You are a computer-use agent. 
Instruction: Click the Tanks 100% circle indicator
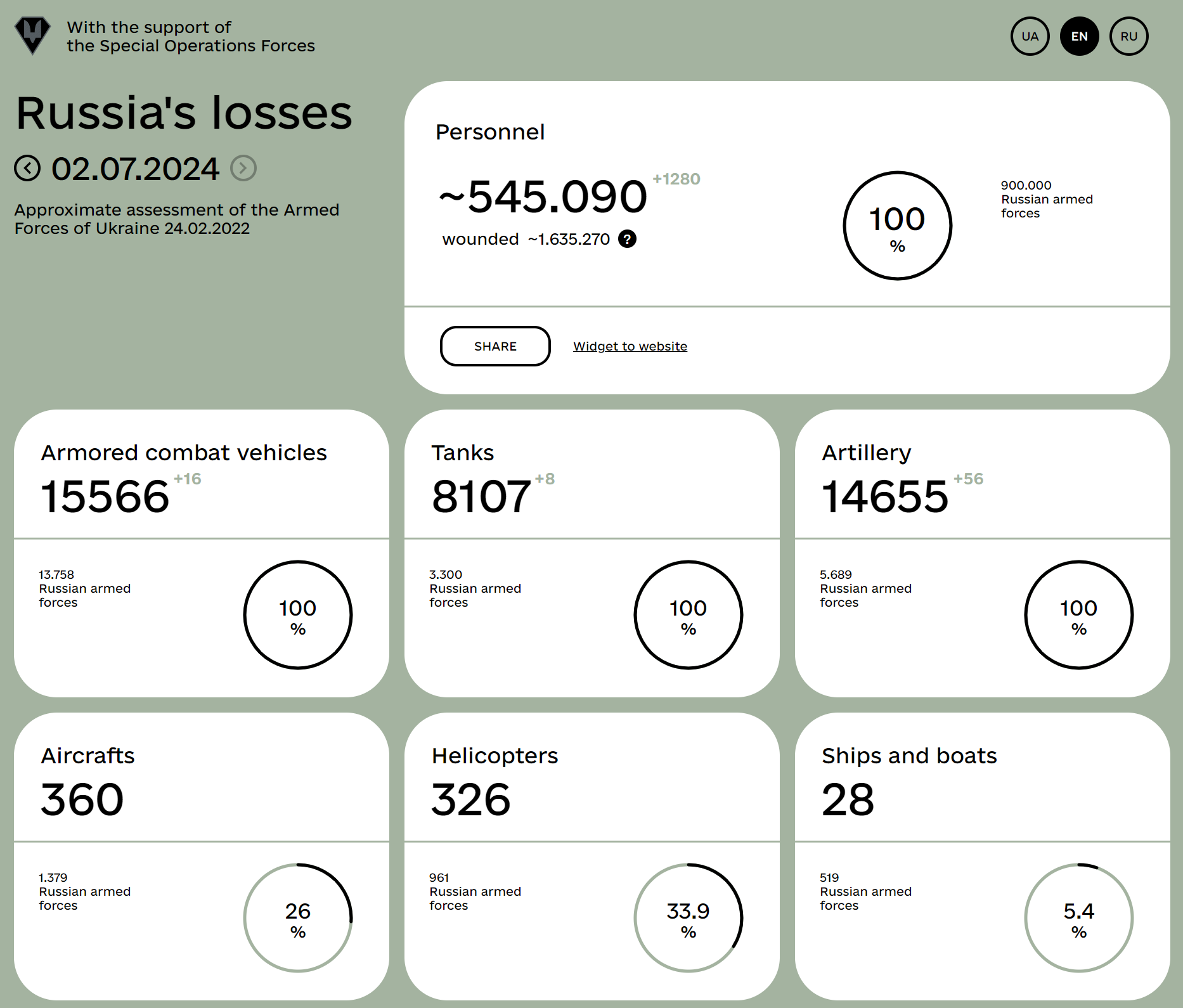[688, 614]
